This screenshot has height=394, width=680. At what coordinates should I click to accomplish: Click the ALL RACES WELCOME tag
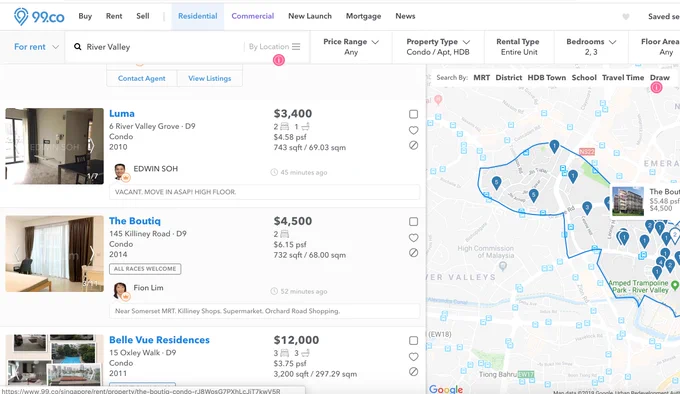click(145, 269)
